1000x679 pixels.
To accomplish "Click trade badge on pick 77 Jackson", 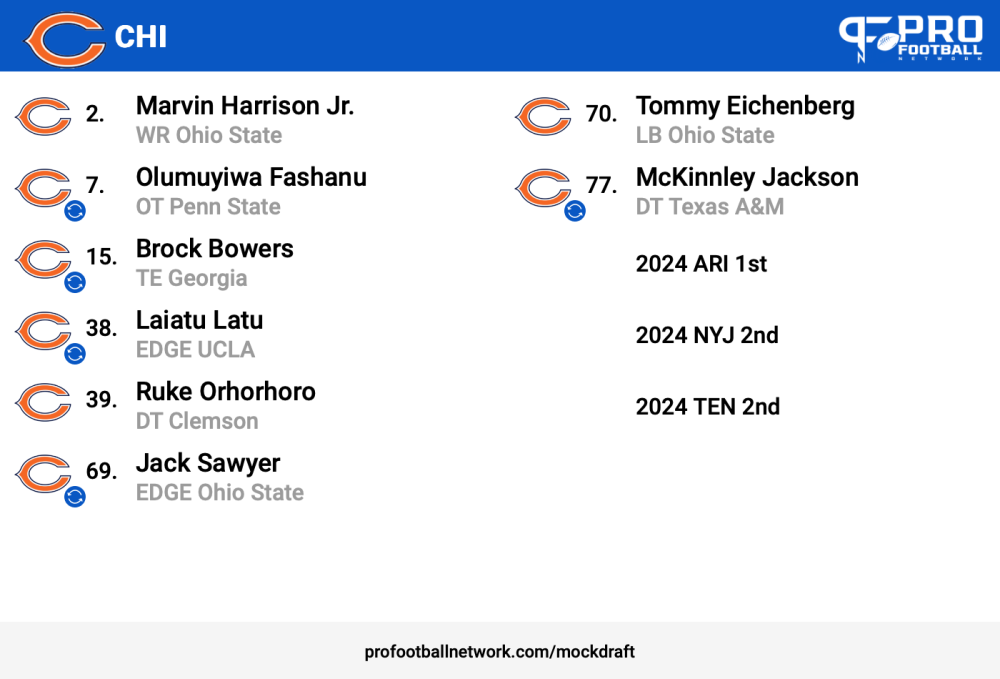I will [x=575, y=210].
